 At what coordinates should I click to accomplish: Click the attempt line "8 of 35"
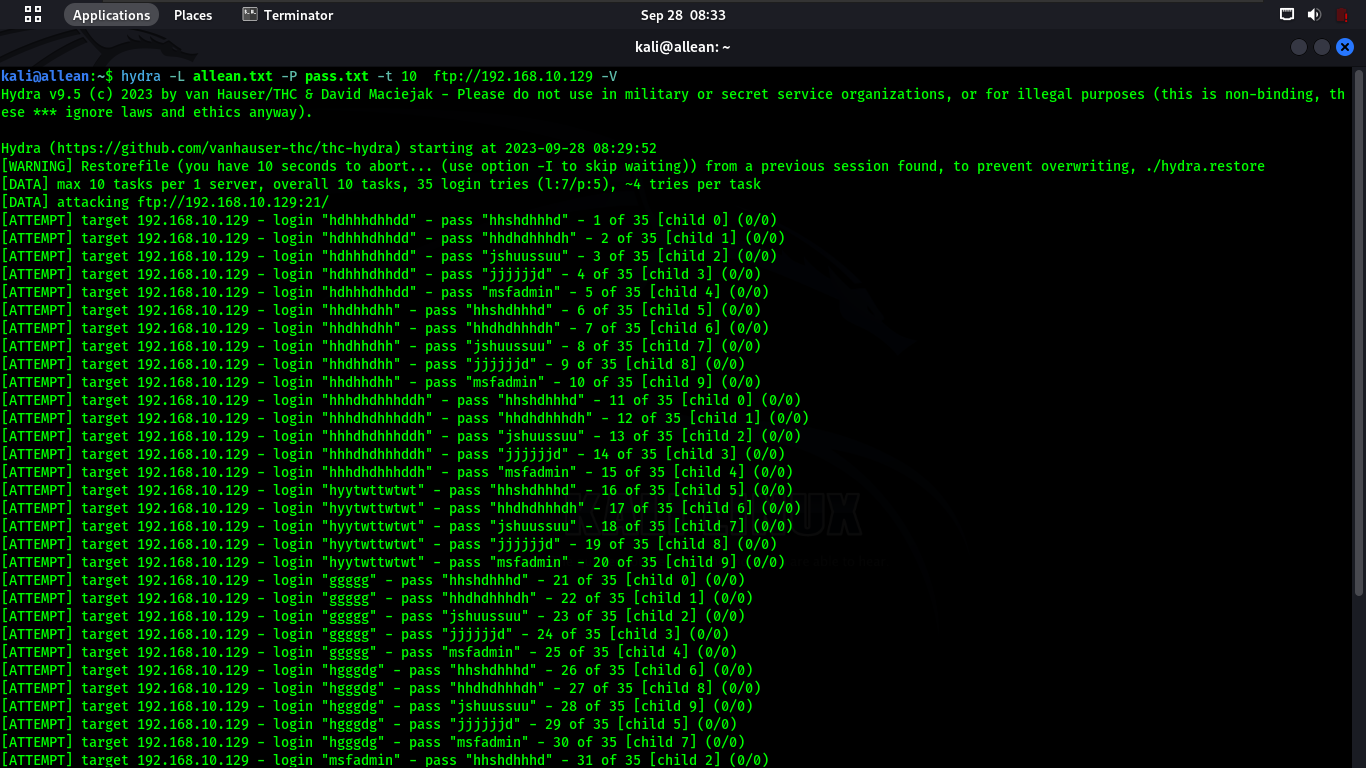(x=381, y=346)
